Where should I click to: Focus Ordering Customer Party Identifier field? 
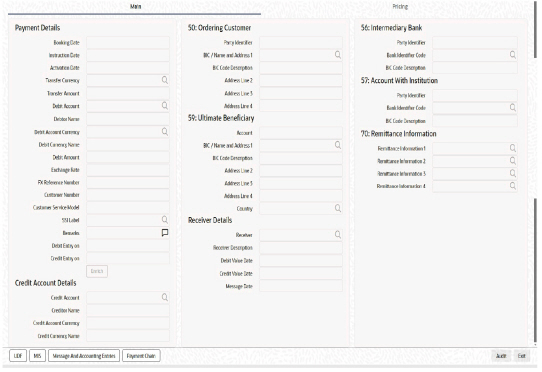tap(301, 43)
